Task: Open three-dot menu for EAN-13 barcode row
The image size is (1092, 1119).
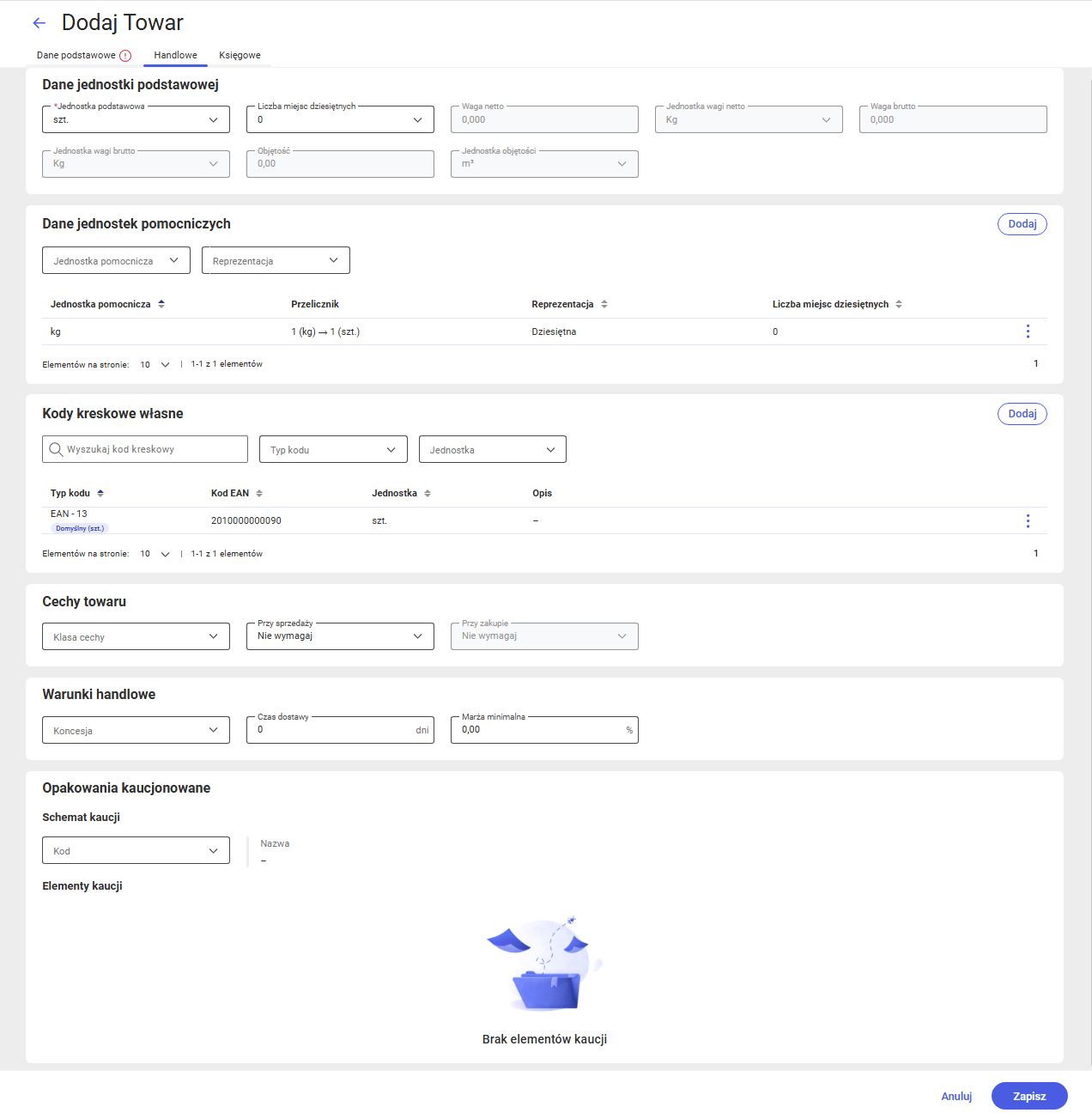Action: 1028,521
